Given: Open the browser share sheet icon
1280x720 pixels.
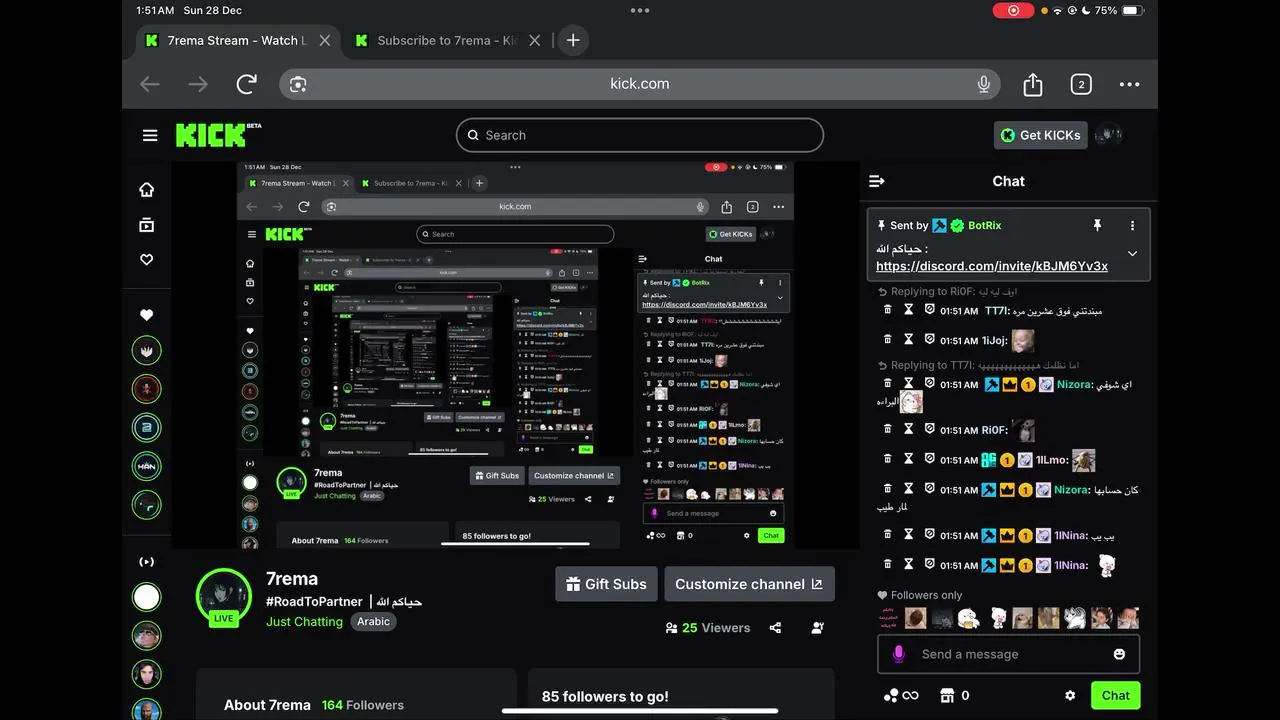Looking at the screenshot, I should point(1033,84).
